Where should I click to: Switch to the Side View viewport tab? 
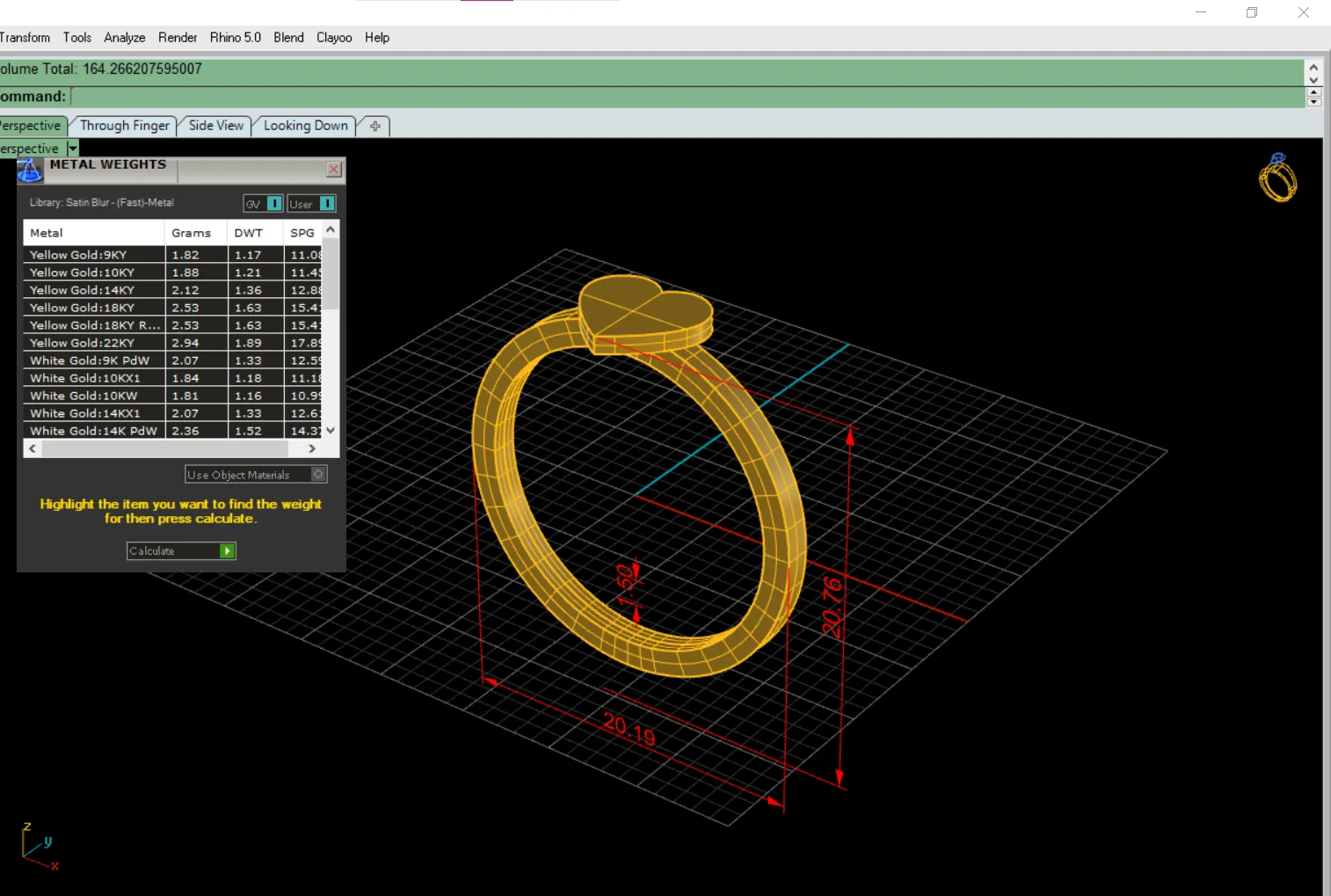tap(216, 126)
